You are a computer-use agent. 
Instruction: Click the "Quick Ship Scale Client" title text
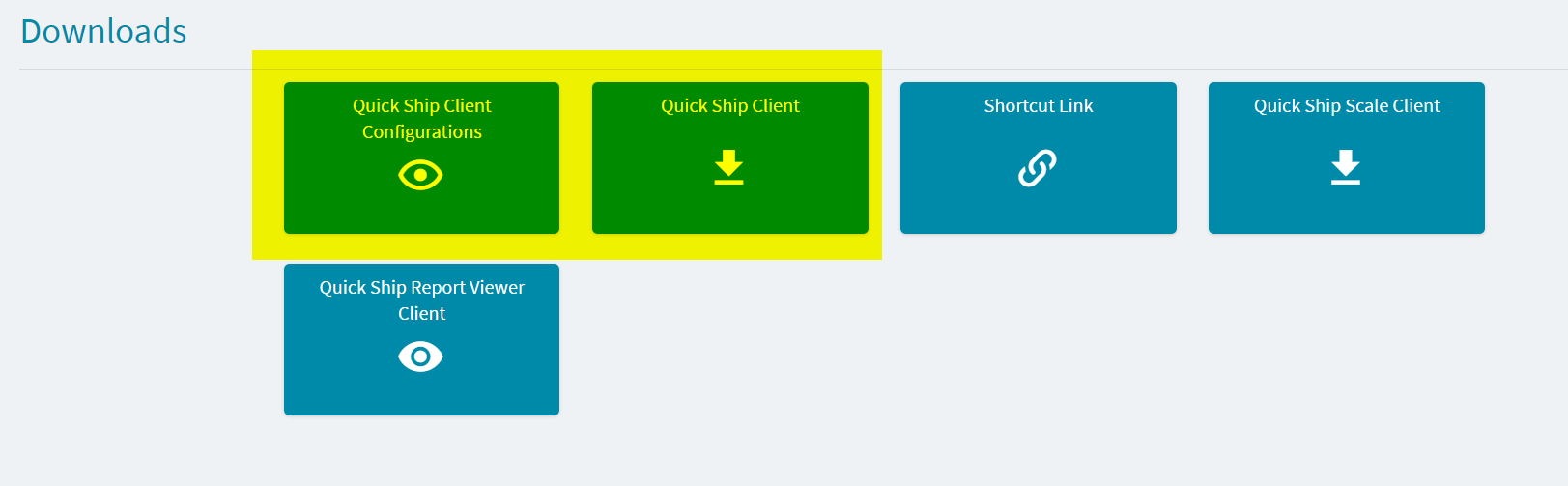click(1347, 106)
